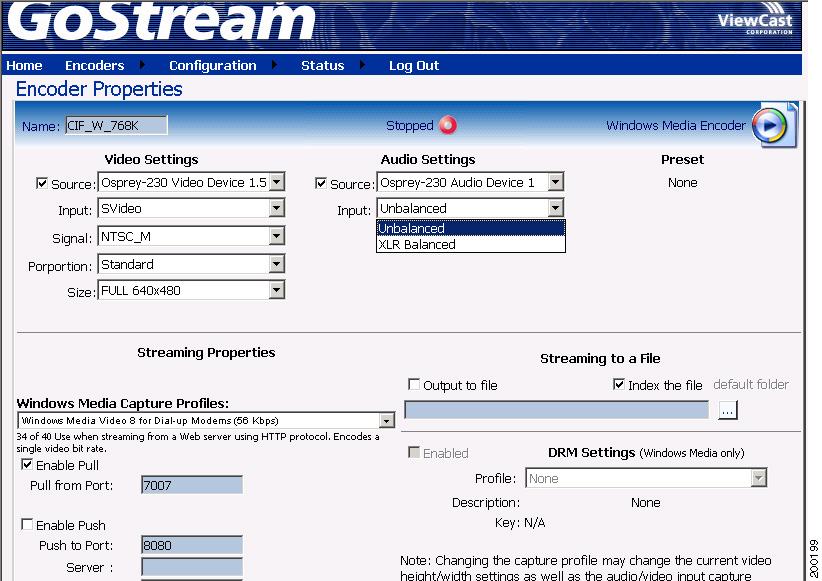Collapse the Audio Input dropdown arrow
The image size is (822, 581).
[x=556, y=208]
